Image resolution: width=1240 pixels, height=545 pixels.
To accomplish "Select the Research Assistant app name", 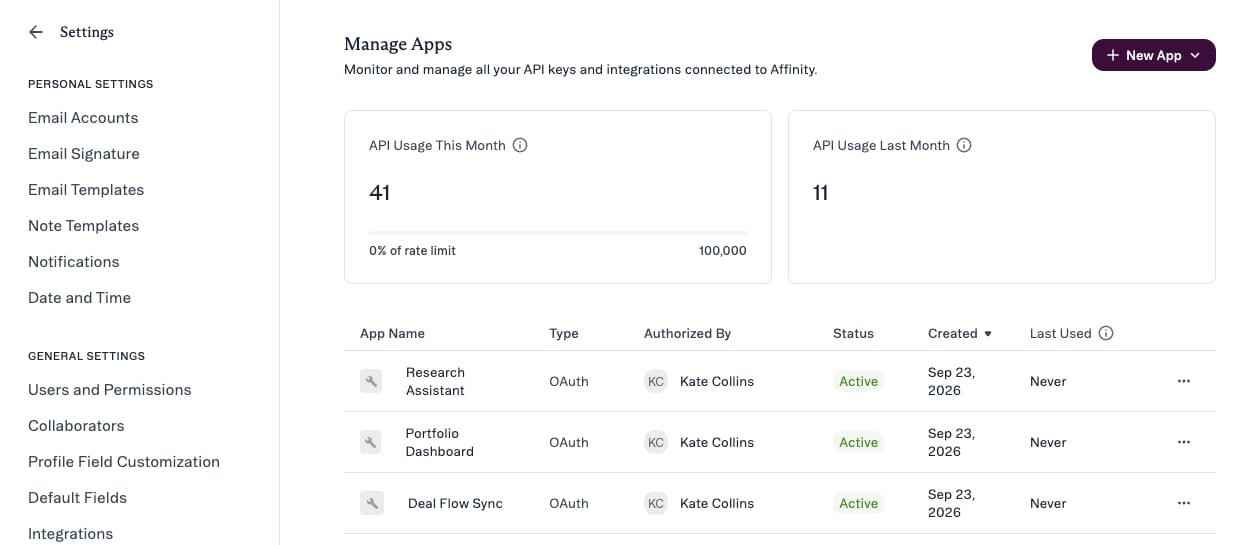I will (x=435, y=381).
